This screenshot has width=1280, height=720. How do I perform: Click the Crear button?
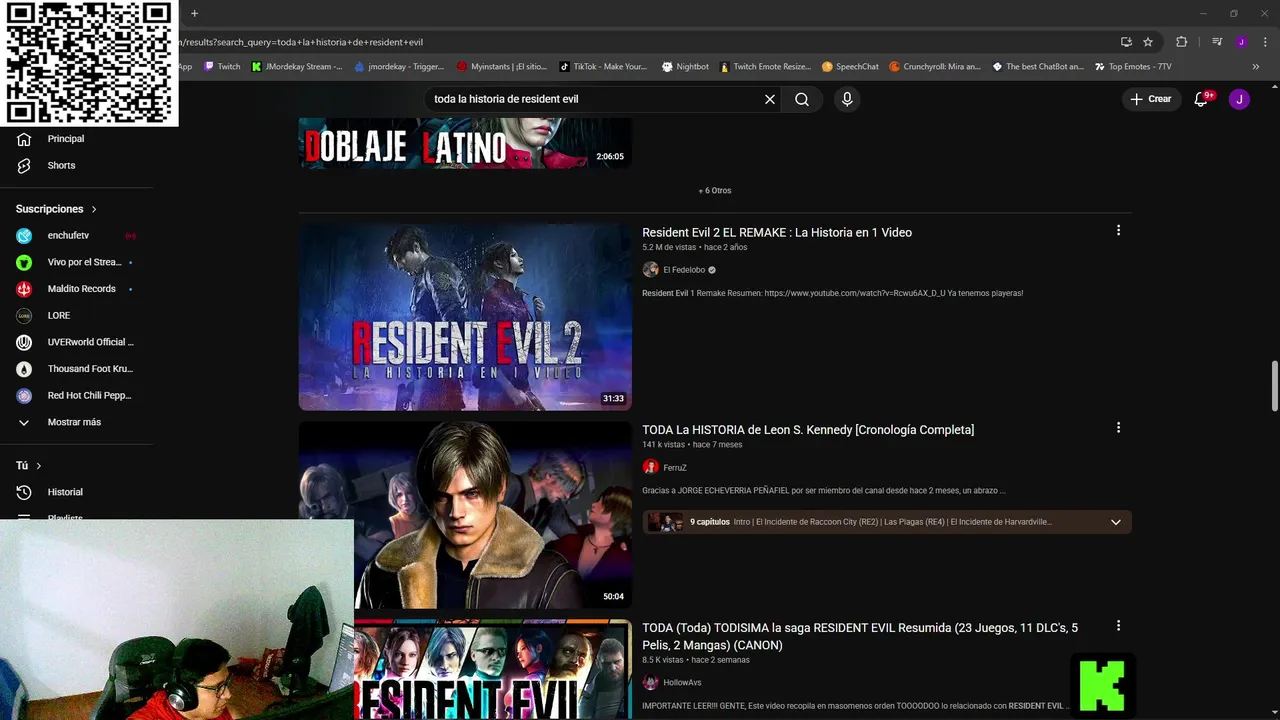[1151, 99]
